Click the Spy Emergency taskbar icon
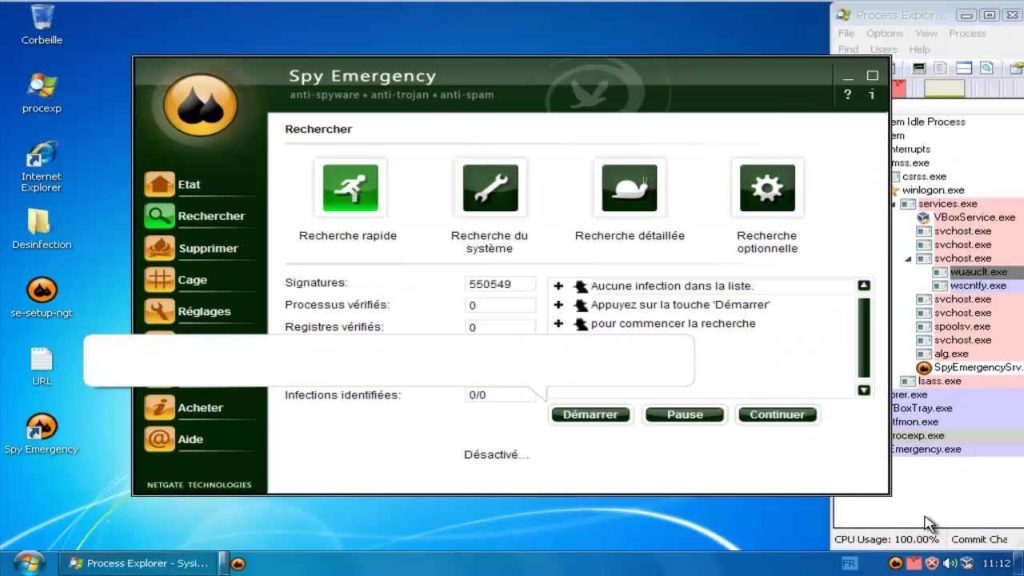 click(238, 564)
